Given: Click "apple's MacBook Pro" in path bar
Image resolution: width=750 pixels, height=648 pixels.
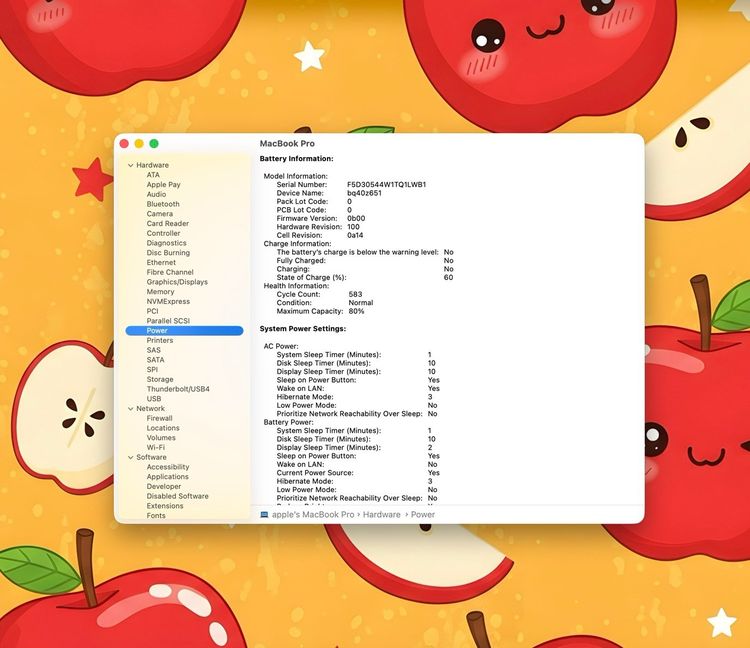Looking at the screenshot, I should 313,515.
